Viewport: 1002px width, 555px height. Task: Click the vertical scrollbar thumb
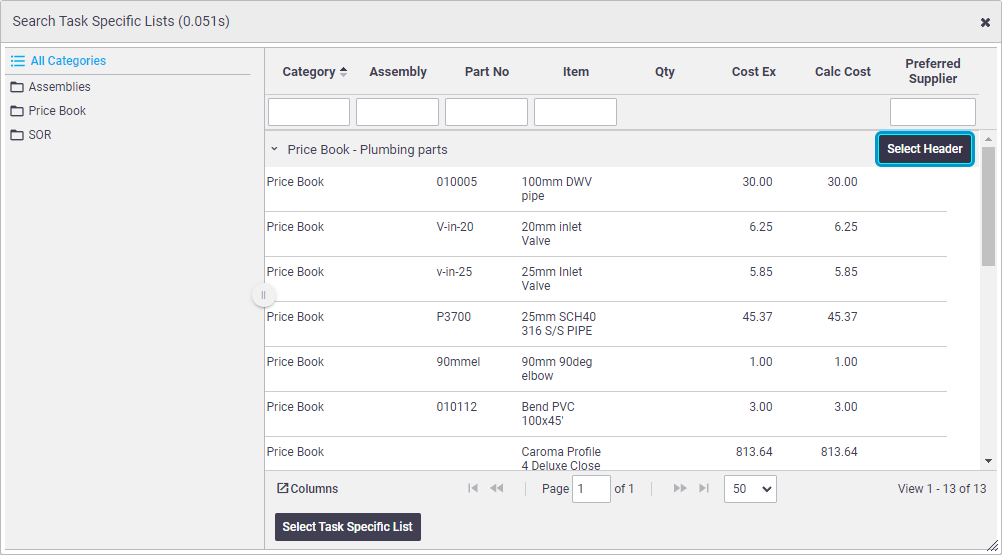(x=989, y=206)
